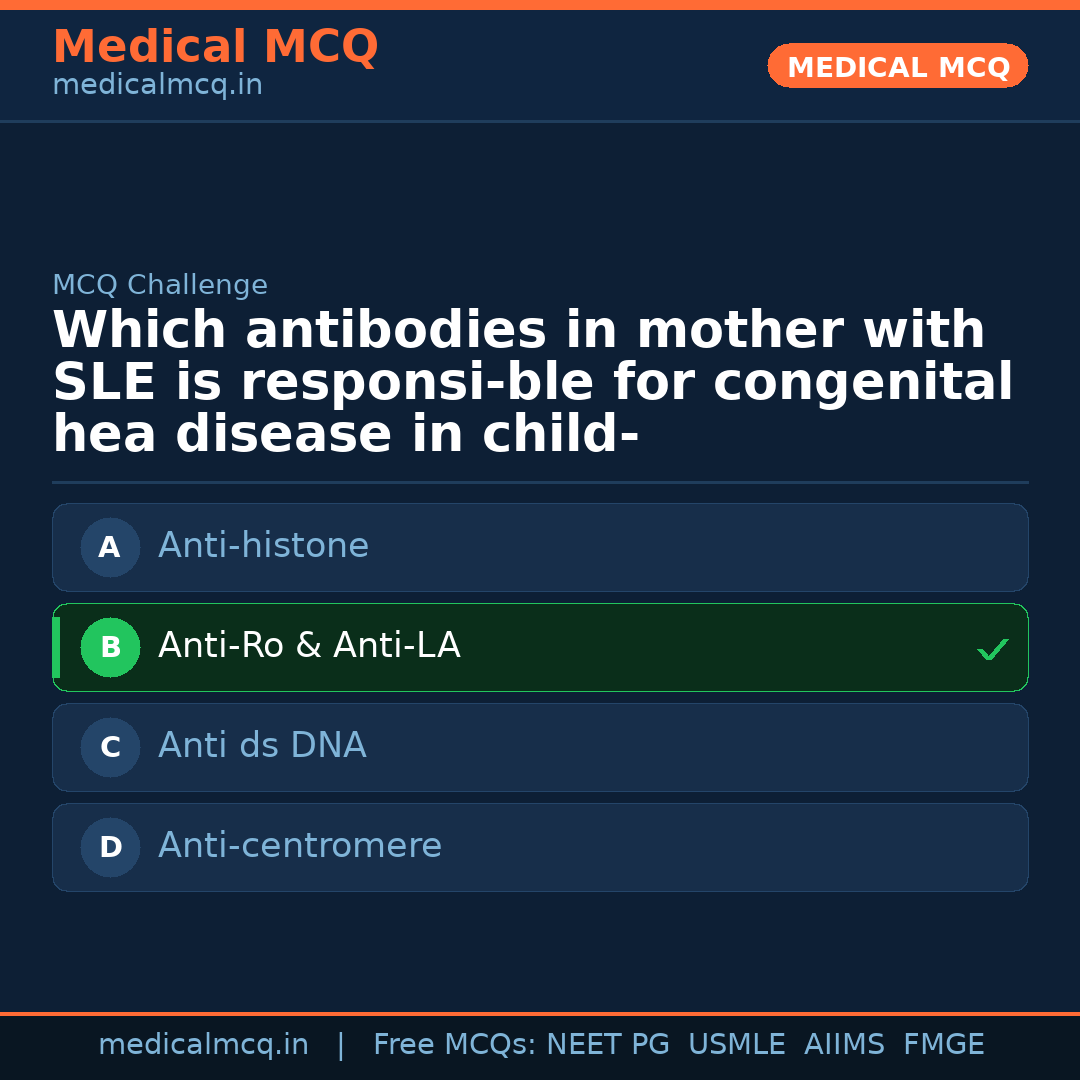Open the medicalmcq.in link in the footer

[203, 1045]
